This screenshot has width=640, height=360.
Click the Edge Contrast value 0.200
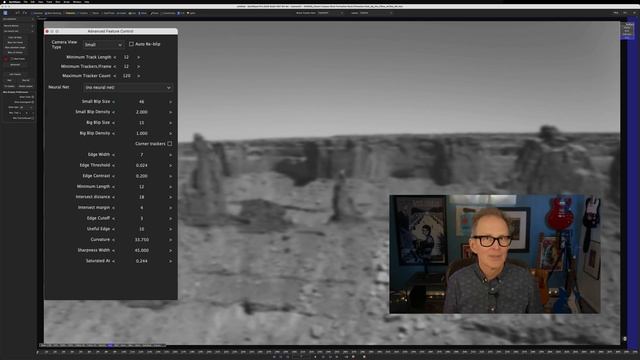142,176
